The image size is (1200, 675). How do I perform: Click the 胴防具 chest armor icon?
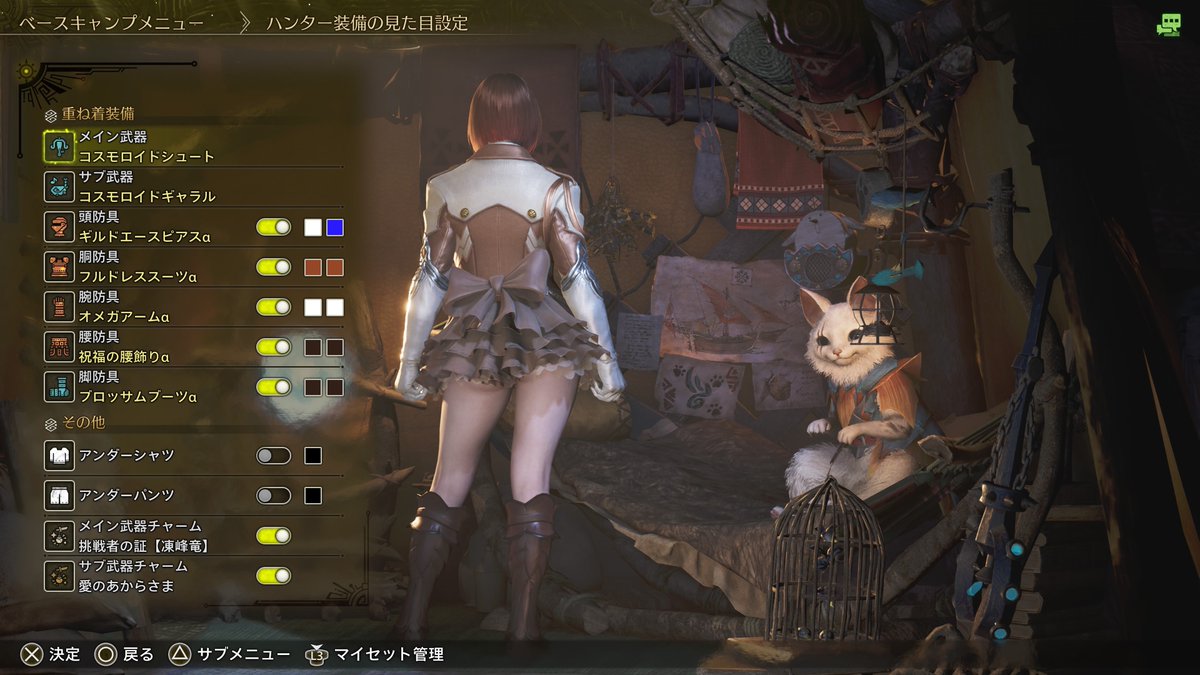(x=60, y=267)
